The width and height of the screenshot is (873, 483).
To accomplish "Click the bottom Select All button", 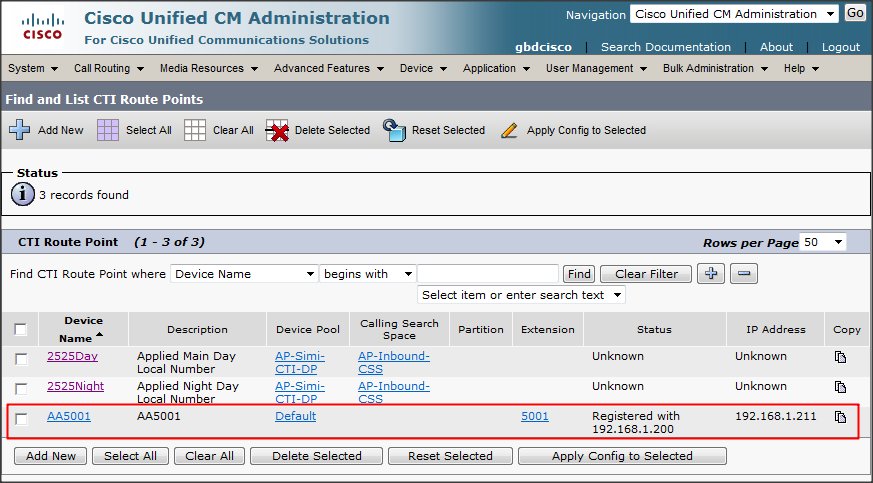I will pyautogui.click(x=131, y=456).
